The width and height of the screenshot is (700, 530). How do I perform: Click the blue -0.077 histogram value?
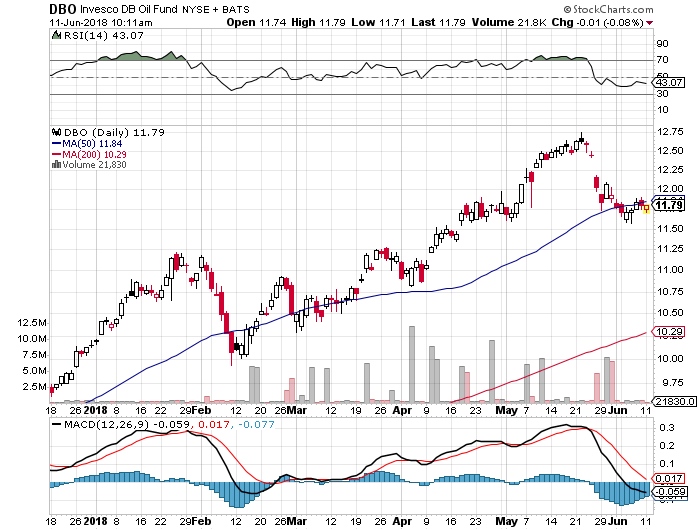tap(256, 424)
